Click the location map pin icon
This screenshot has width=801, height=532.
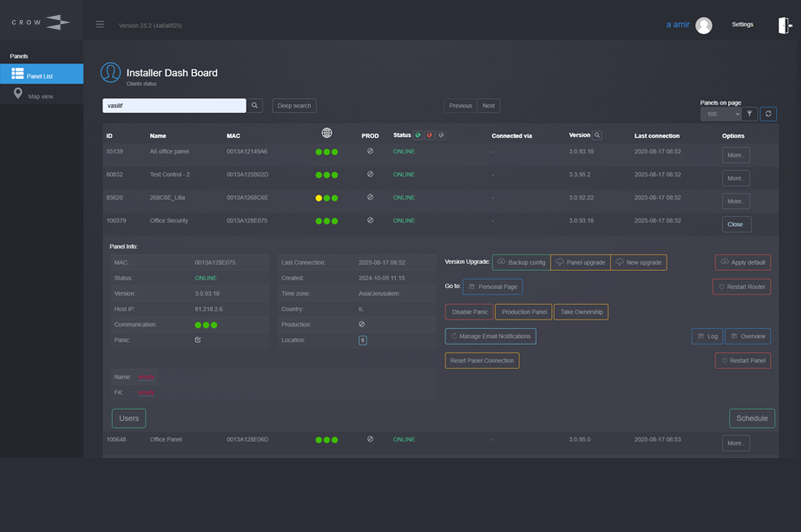pyautogui.click(x=363, y=340)
